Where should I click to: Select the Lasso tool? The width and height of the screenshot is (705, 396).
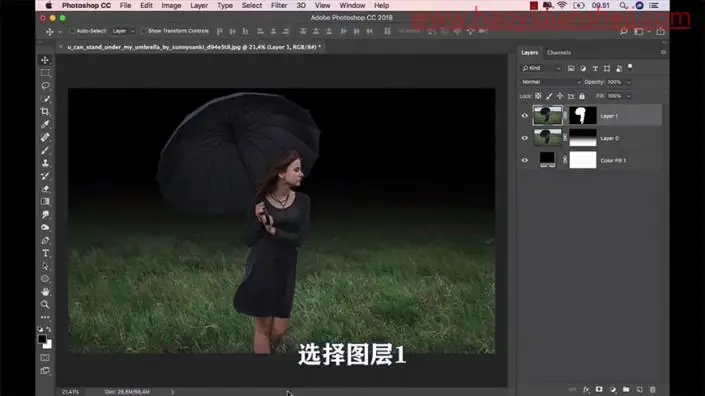(x=45, y=85)
